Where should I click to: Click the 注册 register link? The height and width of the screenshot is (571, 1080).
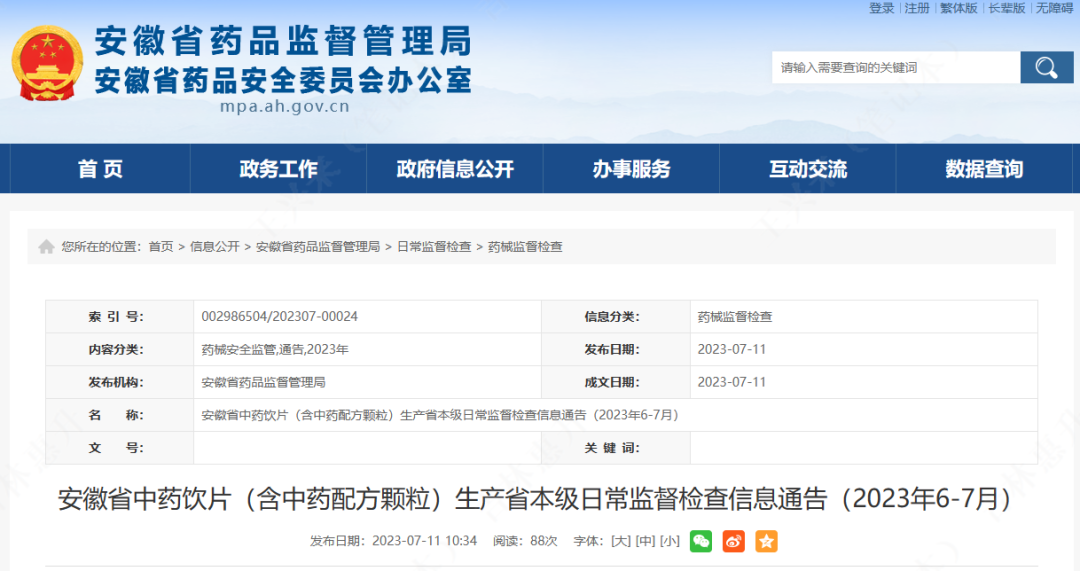pos(917,8)
